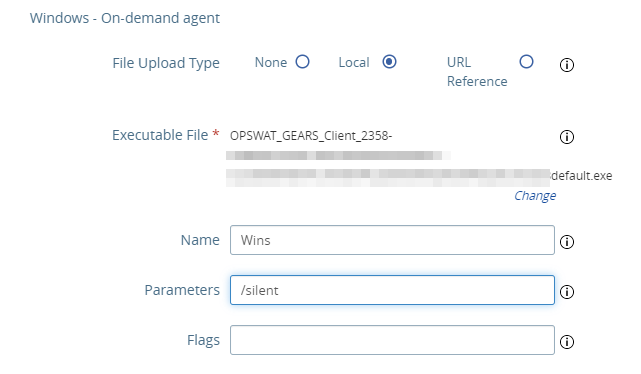Click the 'URL Reference' label text
The height and width of the screenshot is (374, 641).
point(477,72)
